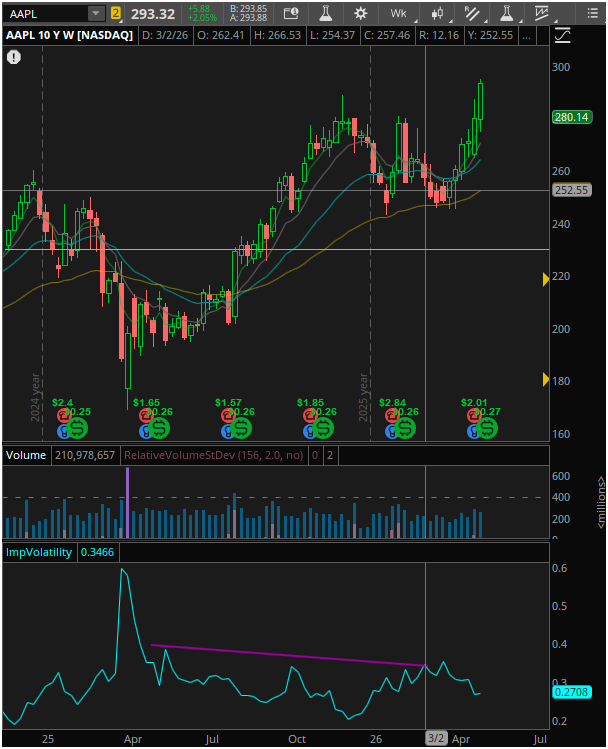608x749 pixels.
Task: Click the blue lightbulb icon under $1.65
Action: tap(145, 432)
